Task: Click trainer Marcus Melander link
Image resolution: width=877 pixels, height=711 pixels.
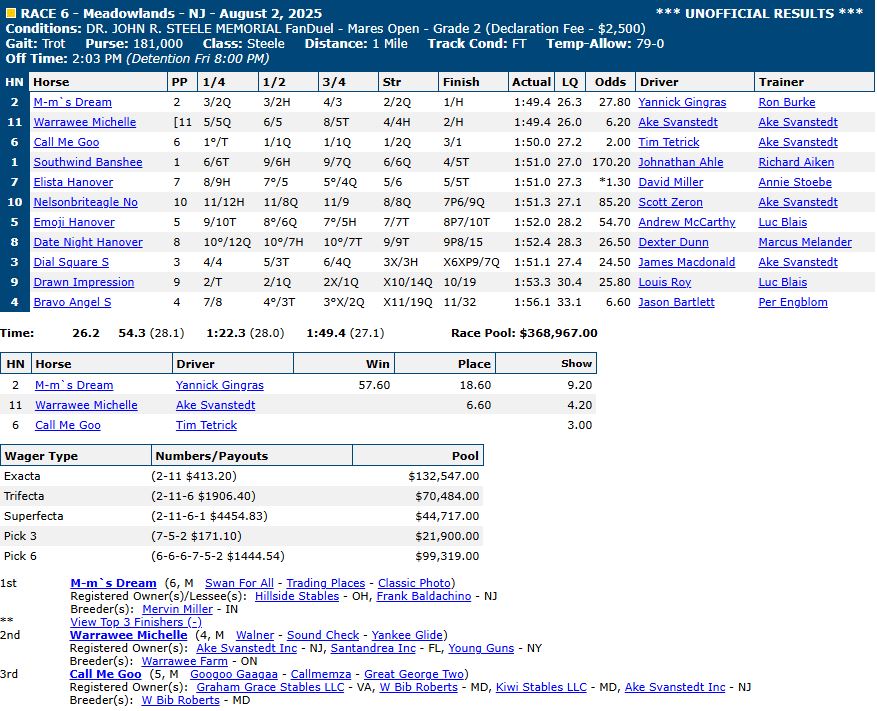Action: [x=805, y=242]
